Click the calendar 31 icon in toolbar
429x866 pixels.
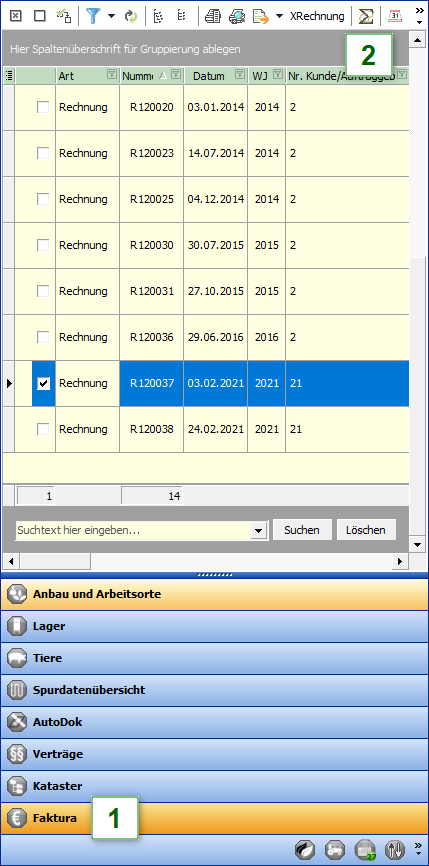(x=395, y=16)
